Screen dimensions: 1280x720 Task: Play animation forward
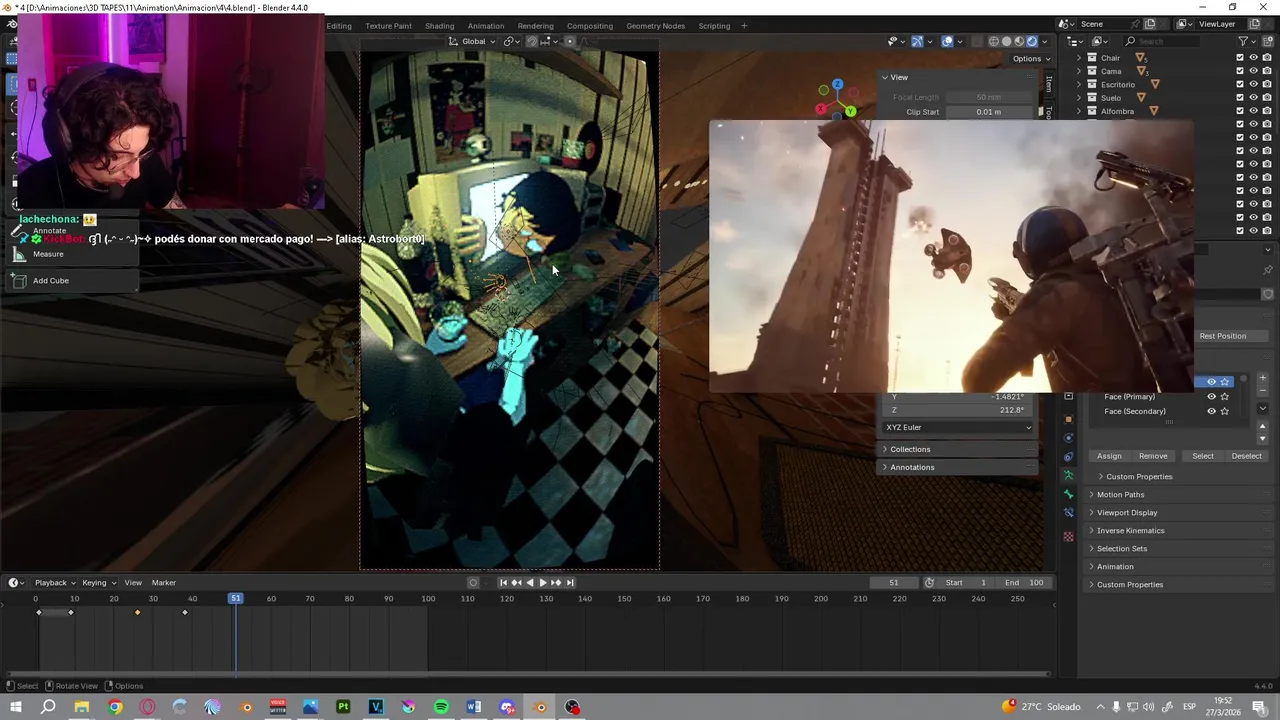coord(542,582)
